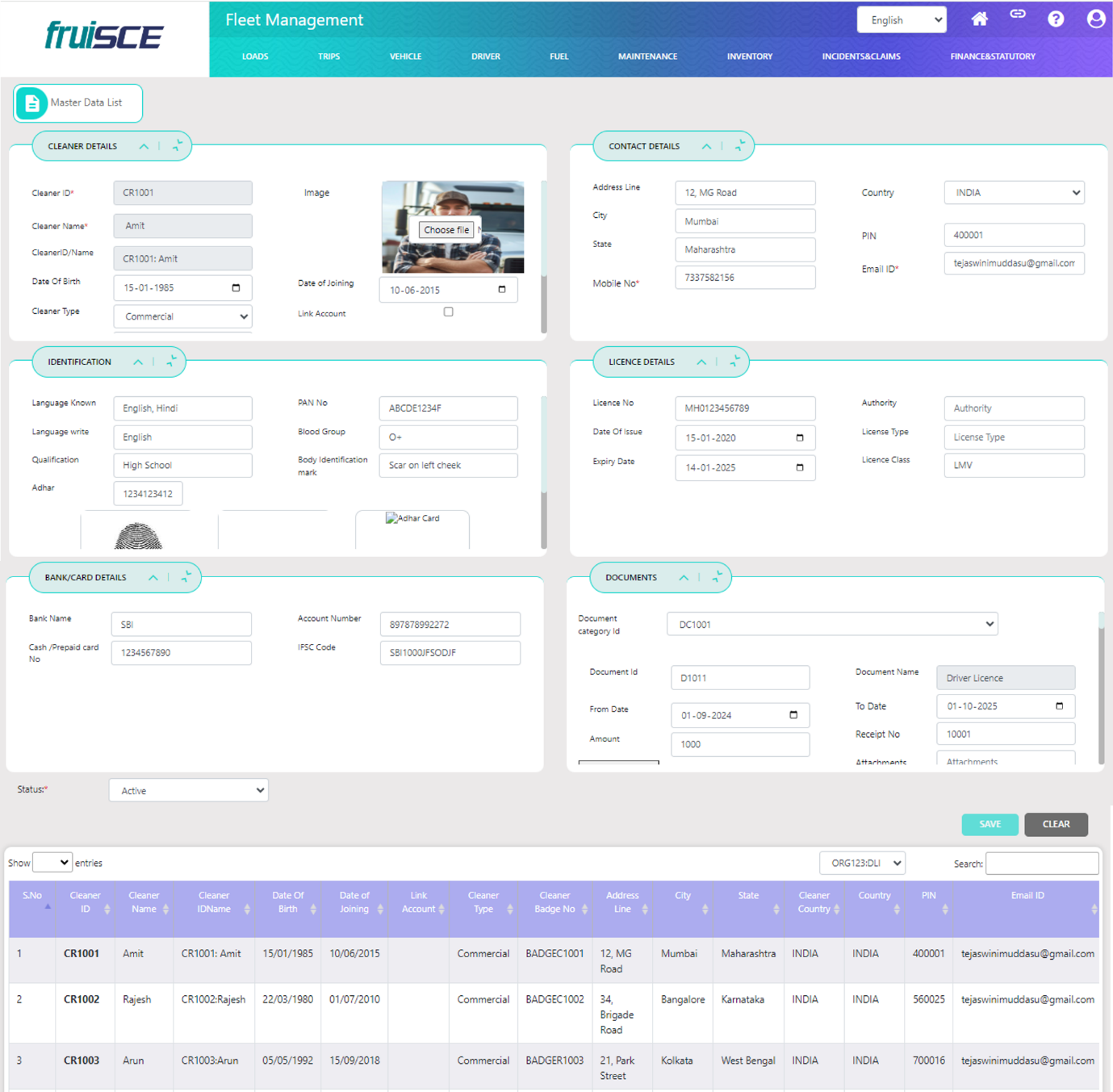This screenshot has height=1092, width=1113.
Task: Open the Status dropdown showing Active
Action: [x=188, y=791]
